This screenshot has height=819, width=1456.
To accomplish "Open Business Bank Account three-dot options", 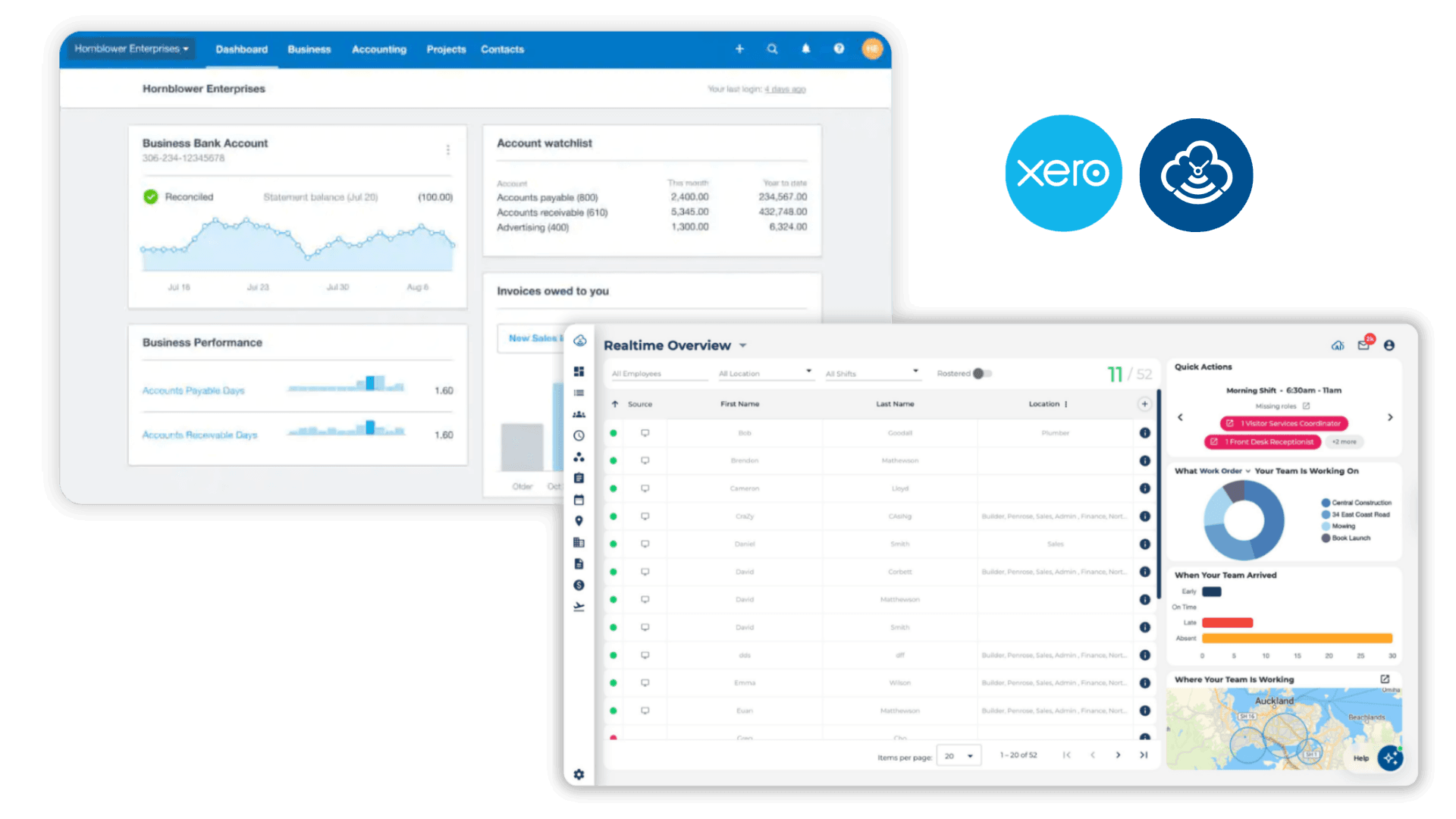I will (x=448, y=150).
